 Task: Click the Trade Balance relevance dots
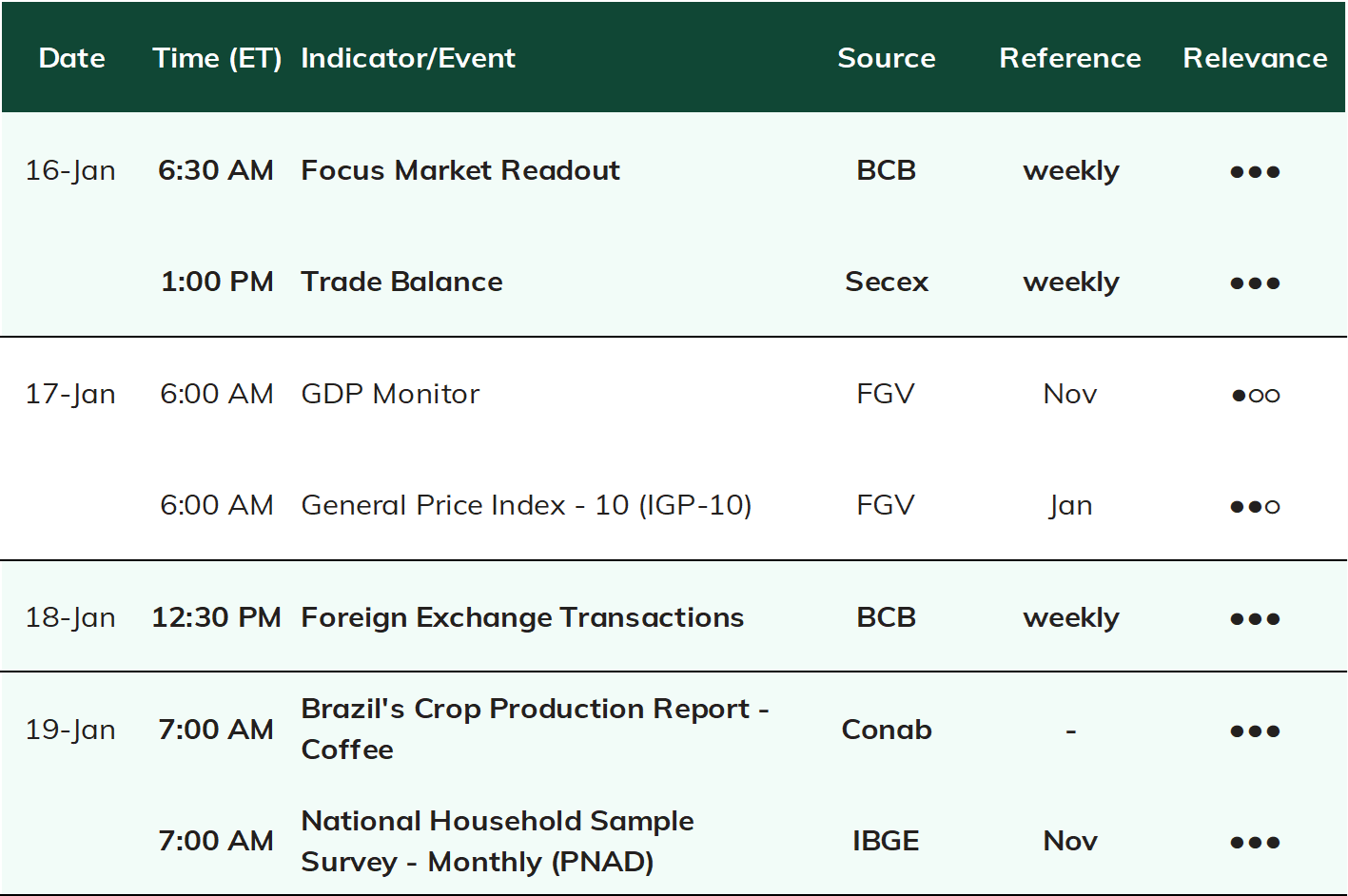pos(1255,283)
